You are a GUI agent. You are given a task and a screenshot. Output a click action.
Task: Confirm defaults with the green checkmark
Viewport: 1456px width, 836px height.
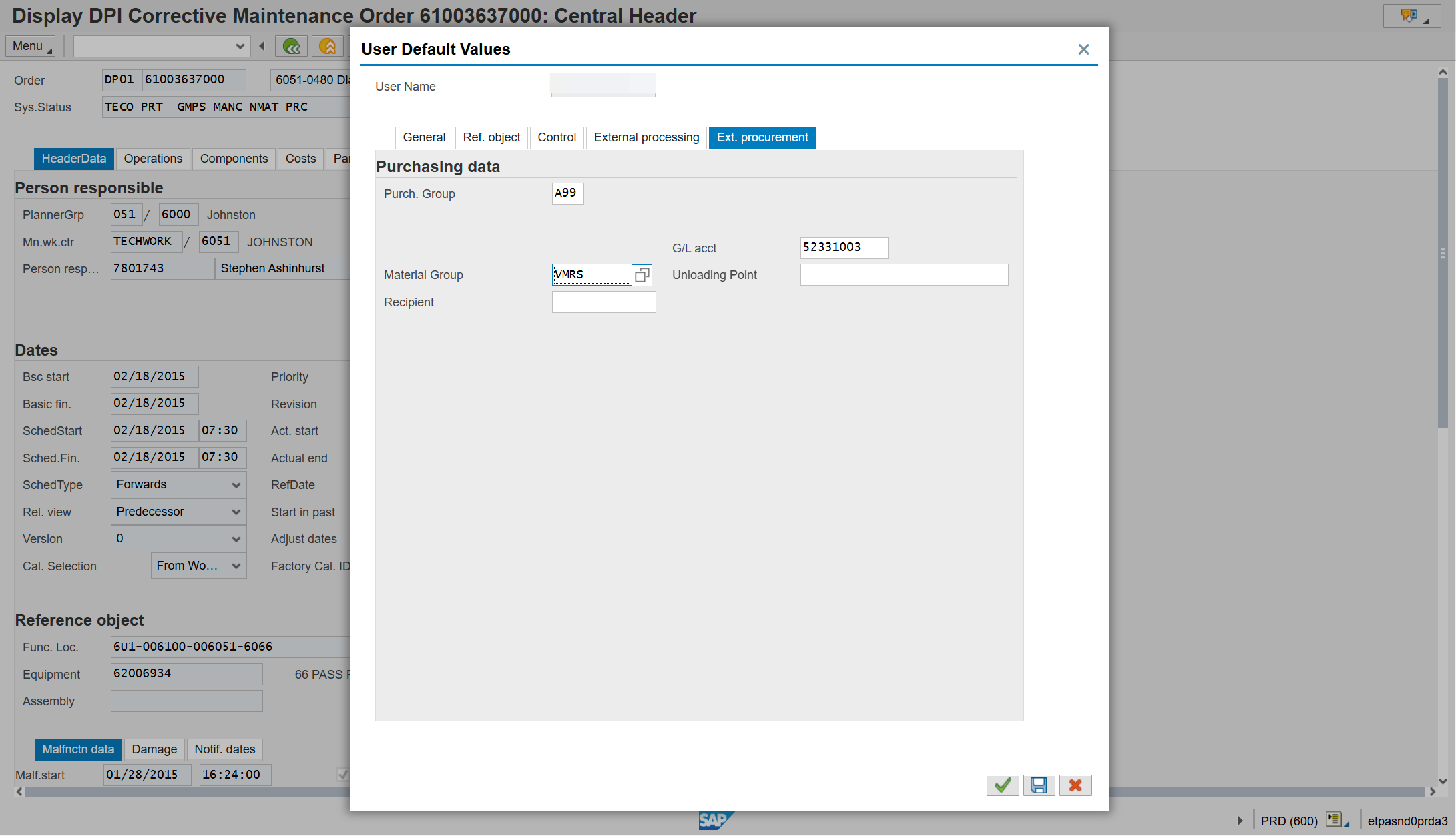click(x=1003, y=785)
